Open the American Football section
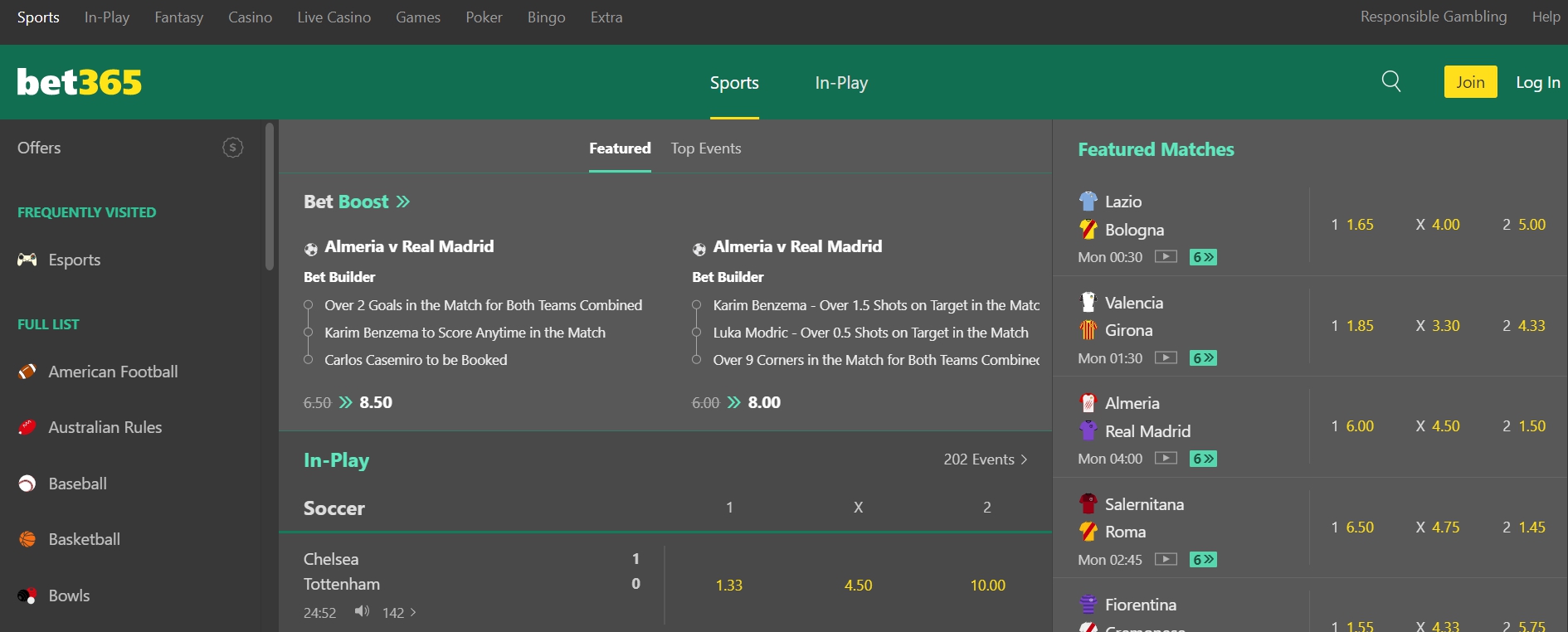The image size is (1568, 632). tap(113, 372)
